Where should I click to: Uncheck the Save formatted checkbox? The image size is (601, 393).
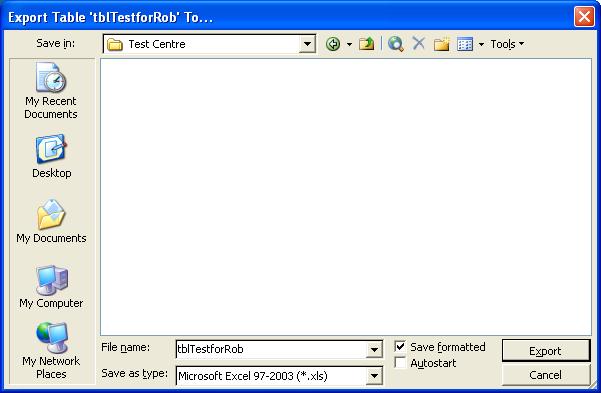(400, 347)
